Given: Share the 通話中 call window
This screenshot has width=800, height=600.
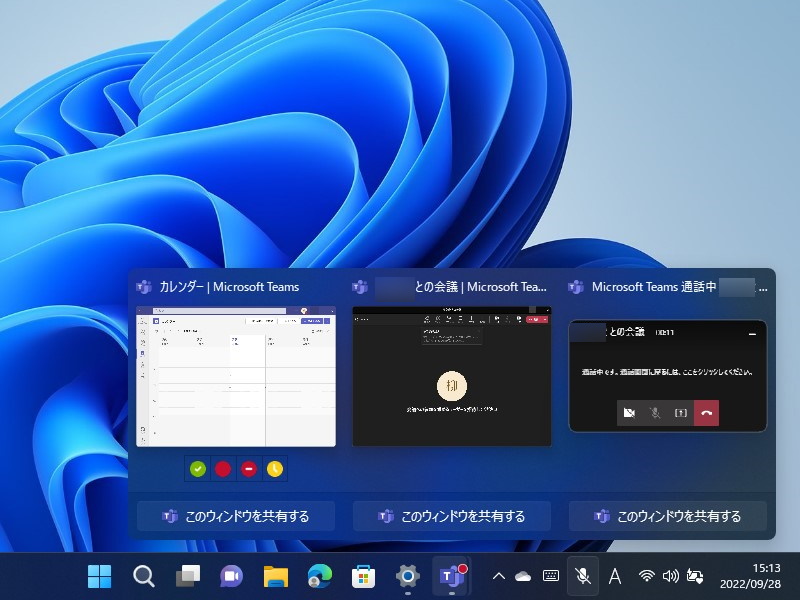Looking at the screenshot, I should [668, 516].
